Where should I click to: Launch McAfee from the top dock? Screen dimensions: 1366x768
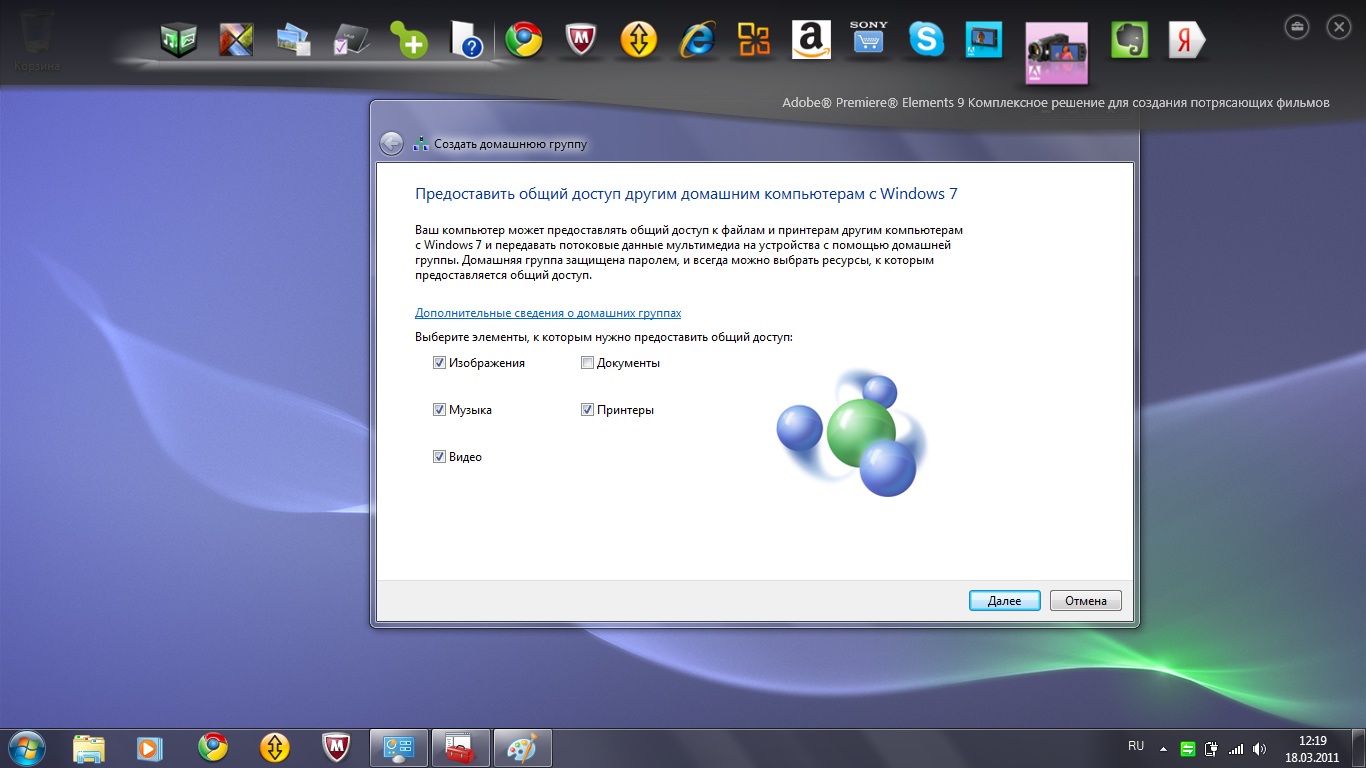[x=581, y=40]
